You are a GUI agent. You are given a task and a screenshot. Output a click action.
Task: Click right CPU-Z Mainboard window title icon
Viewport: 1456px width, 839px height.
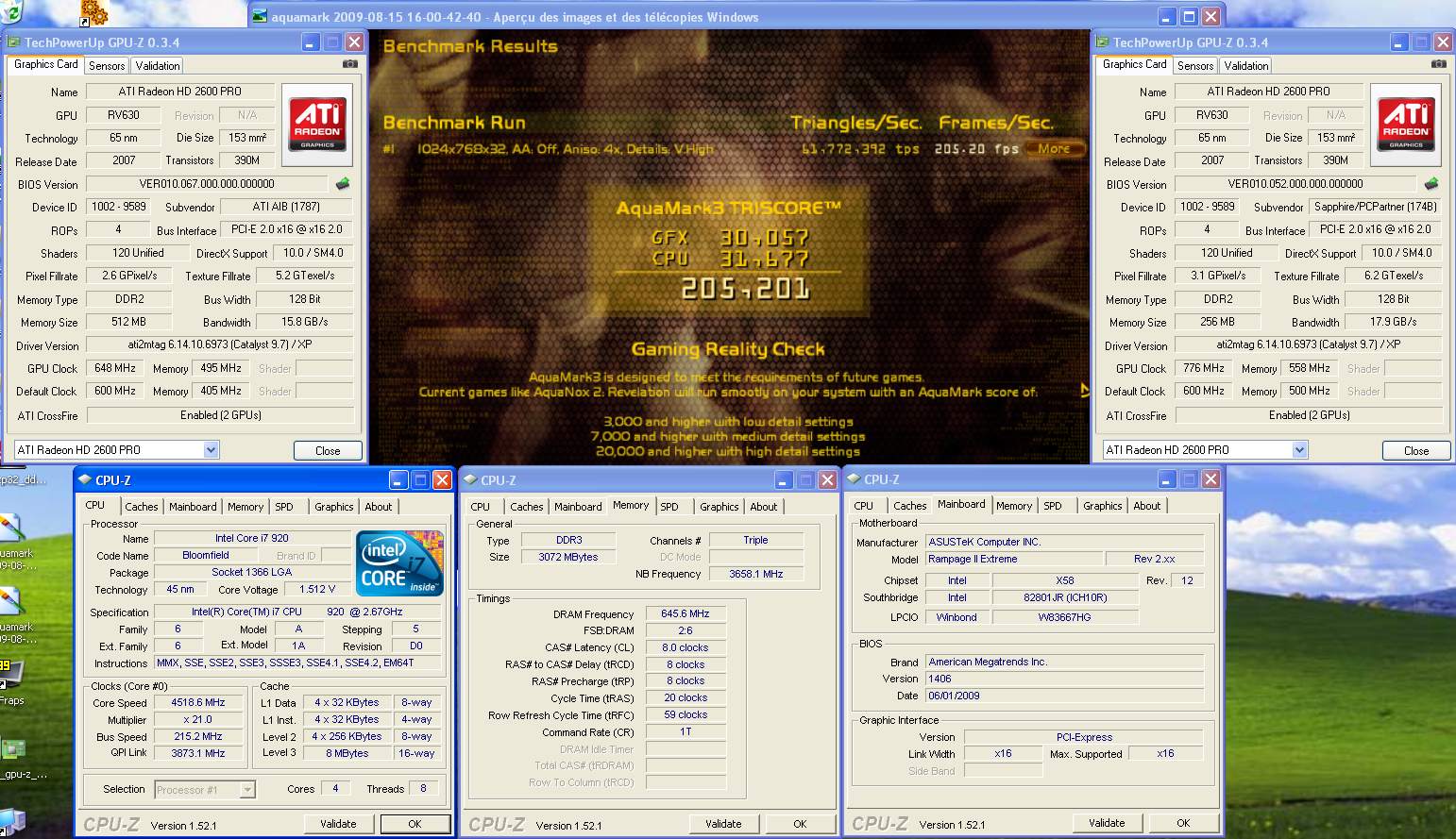(854, 478)
